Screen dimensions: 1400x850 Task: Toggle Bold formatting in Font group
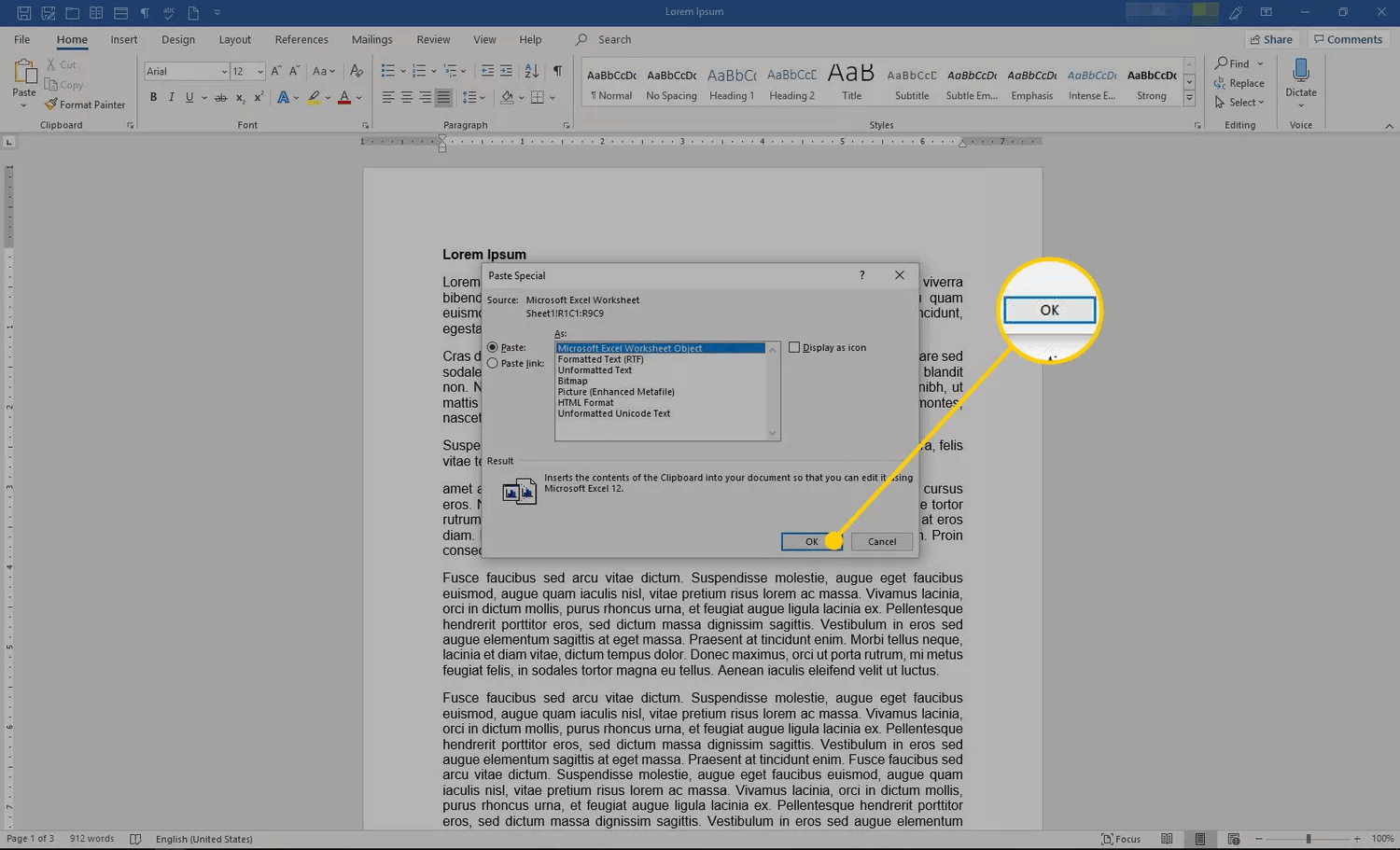coord(153,97)
